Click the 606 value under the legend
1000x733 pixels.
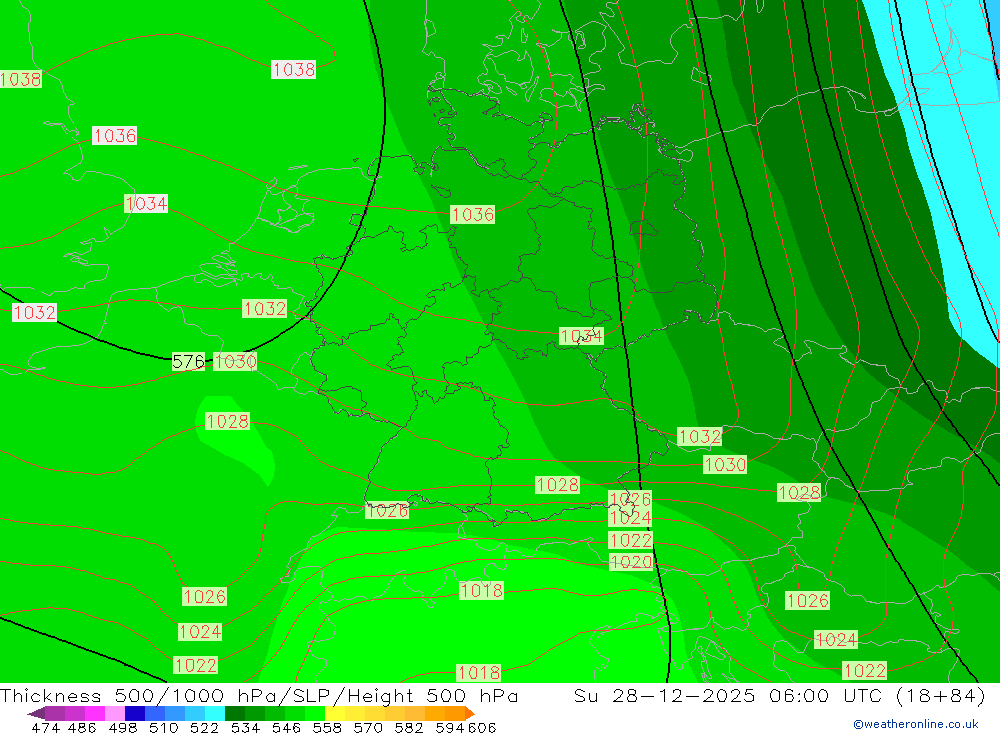(x=481, y=727)
